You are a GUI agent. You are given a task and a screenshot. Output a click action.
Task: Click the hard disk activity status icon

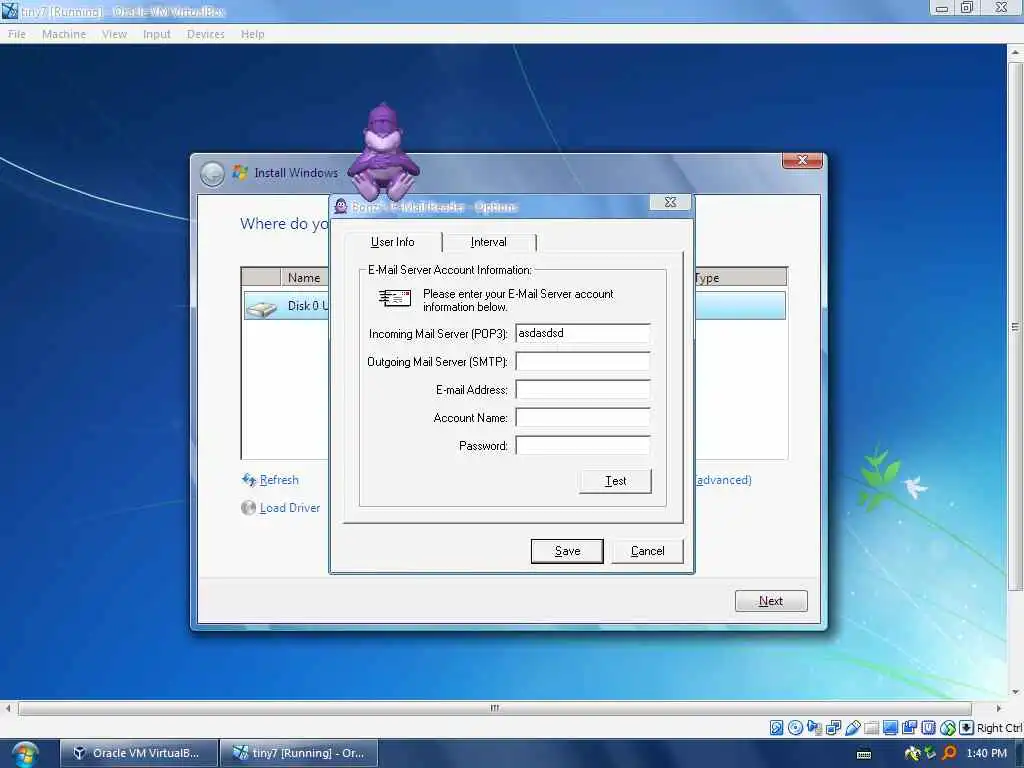776,728
